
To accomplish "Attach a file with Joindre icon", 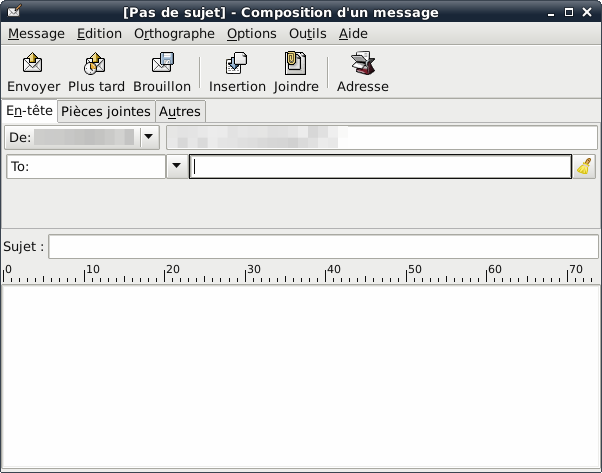I will pyautogui.click(x=296, y=65).
